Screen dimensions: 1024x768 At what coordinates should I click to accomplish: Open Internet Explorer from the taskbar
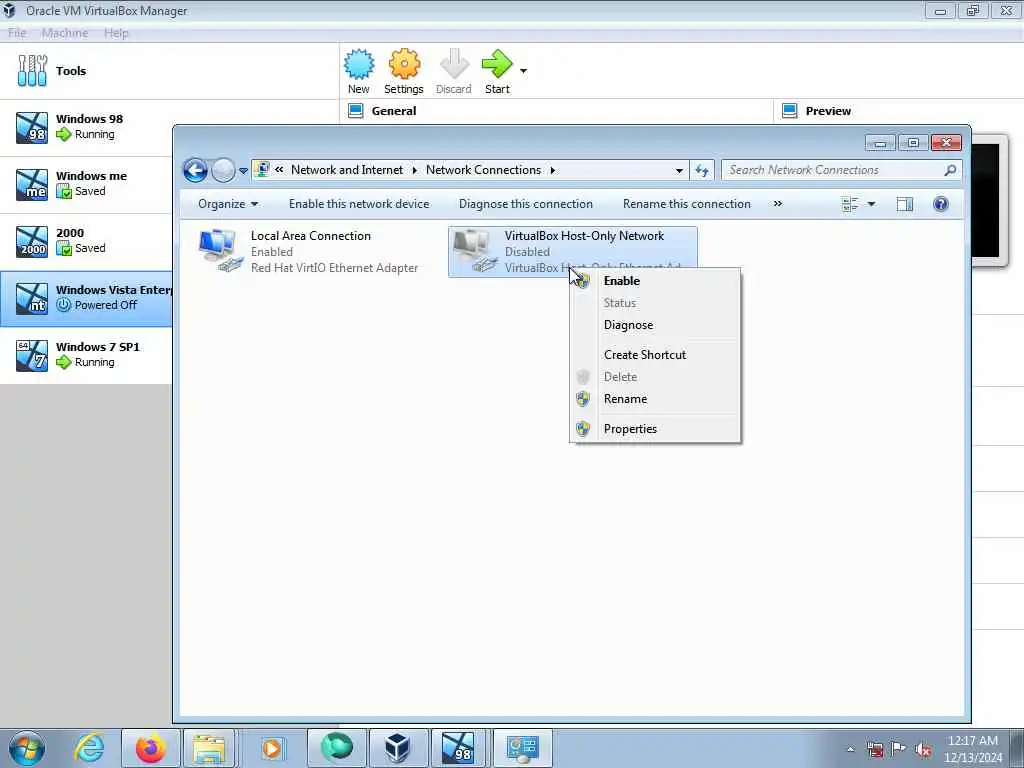coord(89,748)
